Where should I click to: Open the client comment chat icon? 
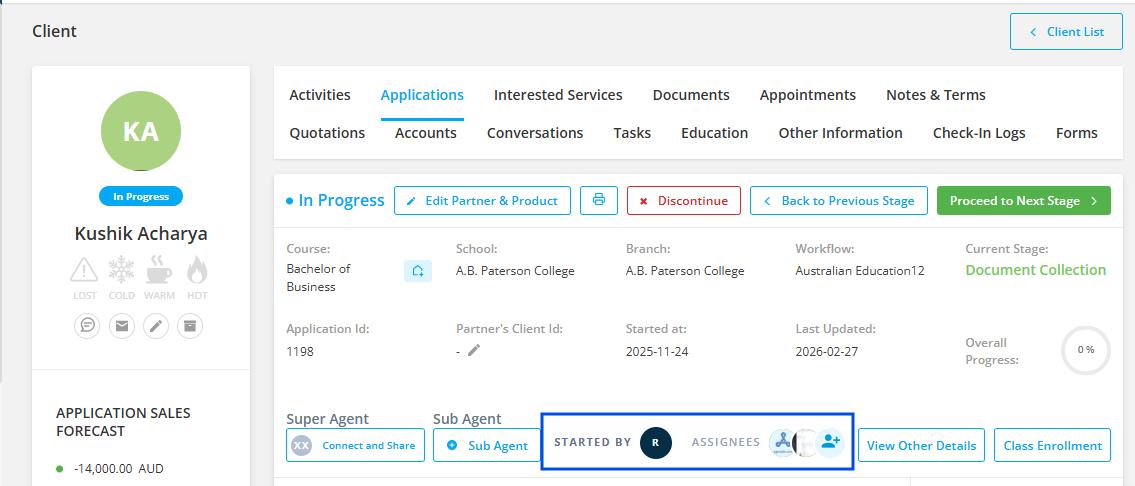point(88,325)
